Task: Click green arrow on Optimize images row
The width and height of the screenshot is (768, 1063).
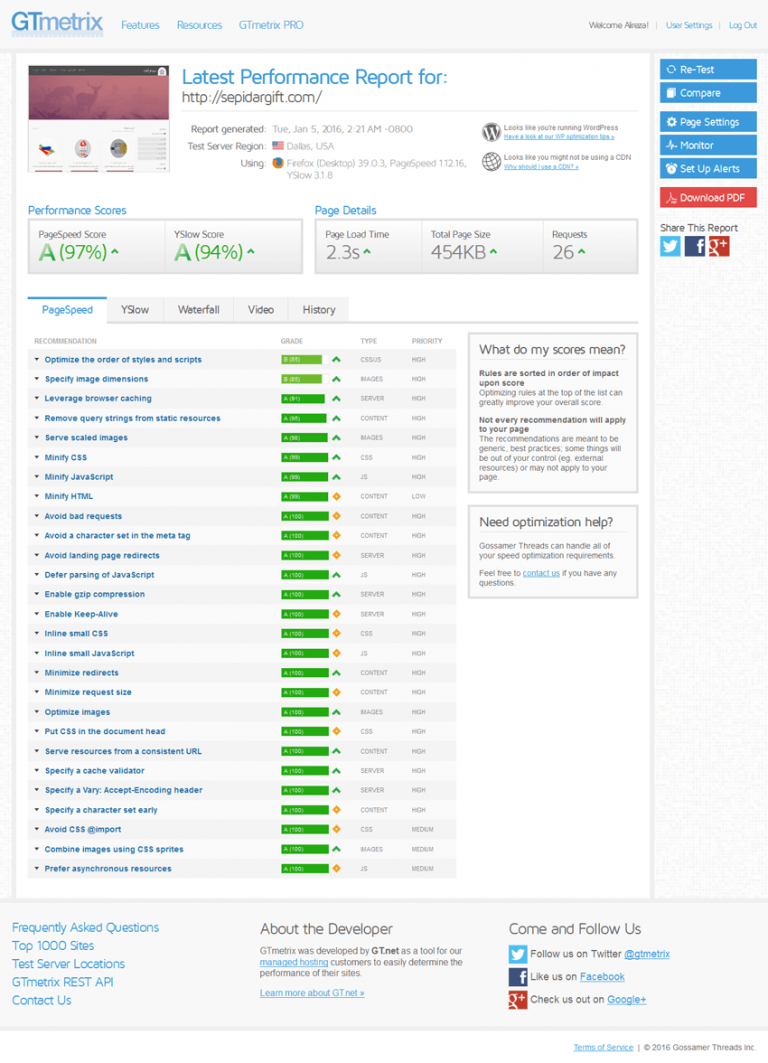Action: [x=336, y=712]
